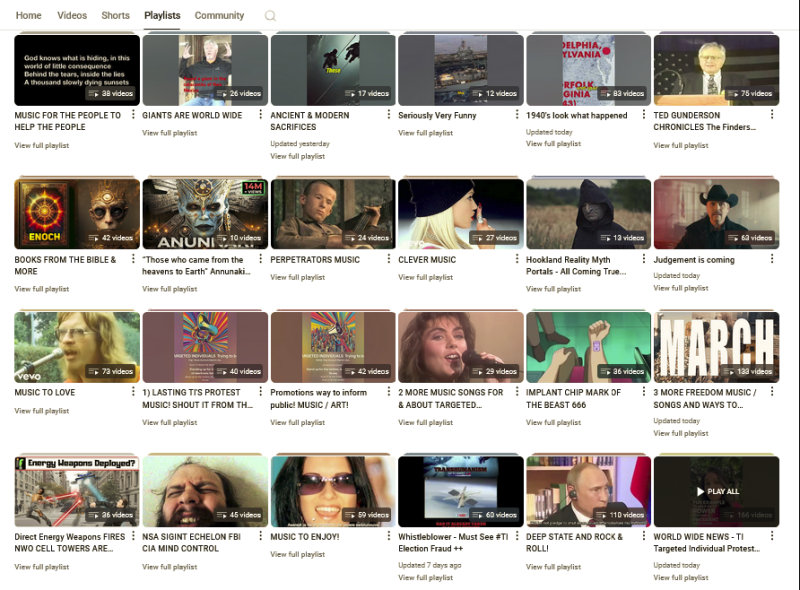Image resolution: width=800 pixels, height=590 pixels.
Task: Open options menu for Promotions way to inform
Action: click(x=389, y=391)
